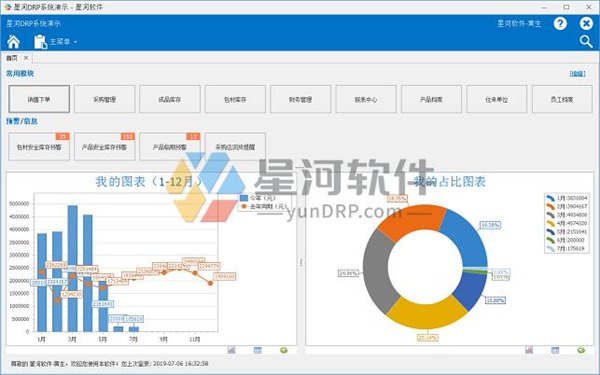600x375 pixels.
Task: Click the splitter handle between the two charts
Action: point(301,262)
